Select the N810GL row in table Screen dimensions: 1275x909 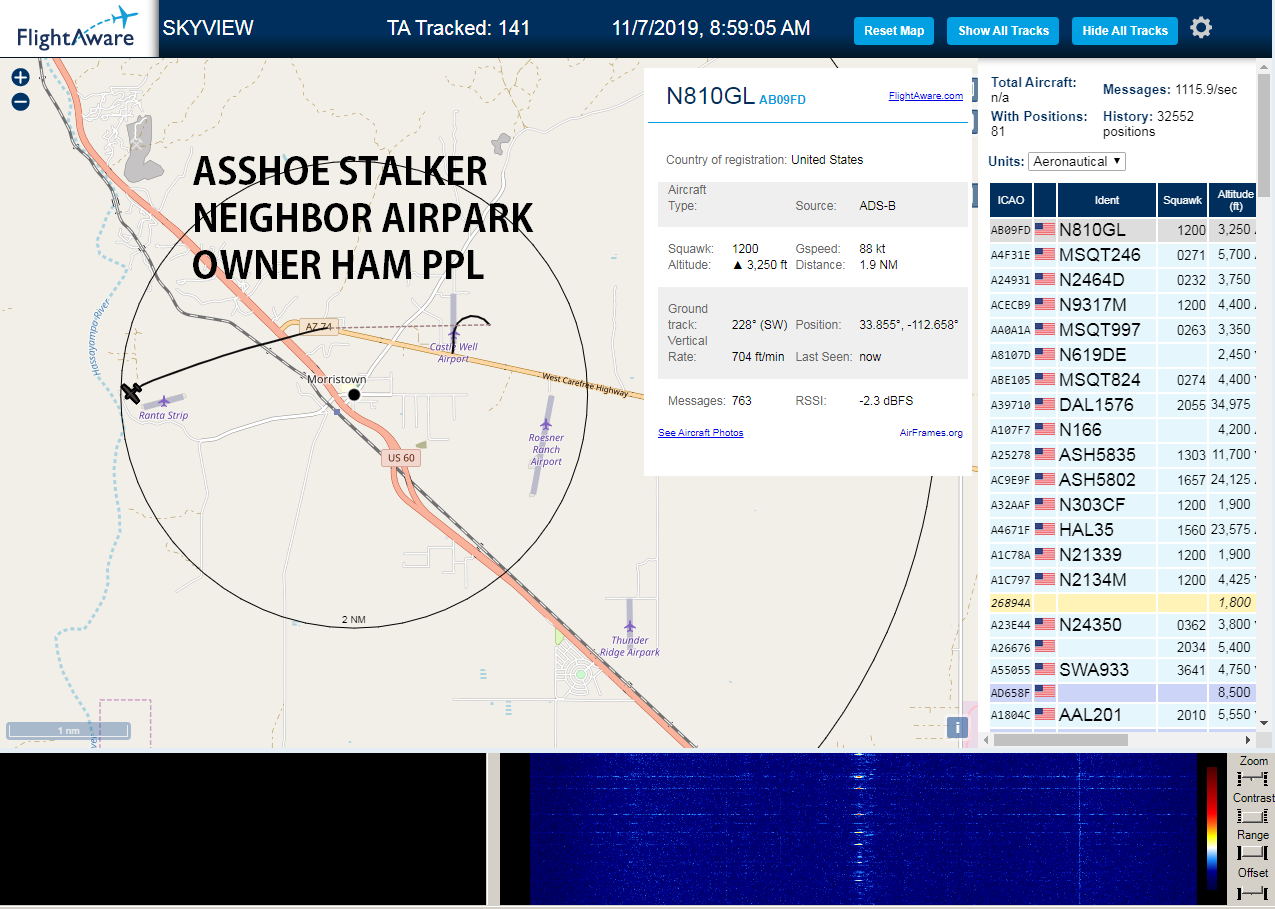pyautogui.click(x=1123, y=229)
